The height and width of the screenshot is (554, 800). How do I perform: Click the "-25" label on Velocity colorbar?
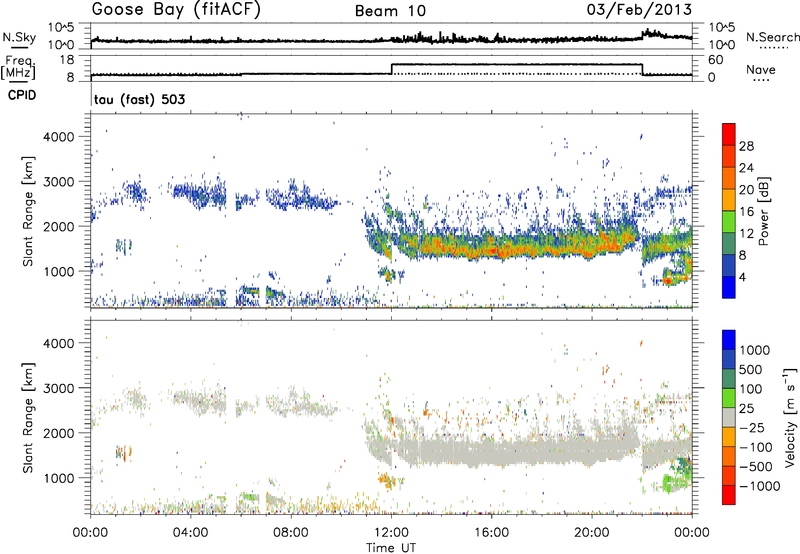click(751, 427)
